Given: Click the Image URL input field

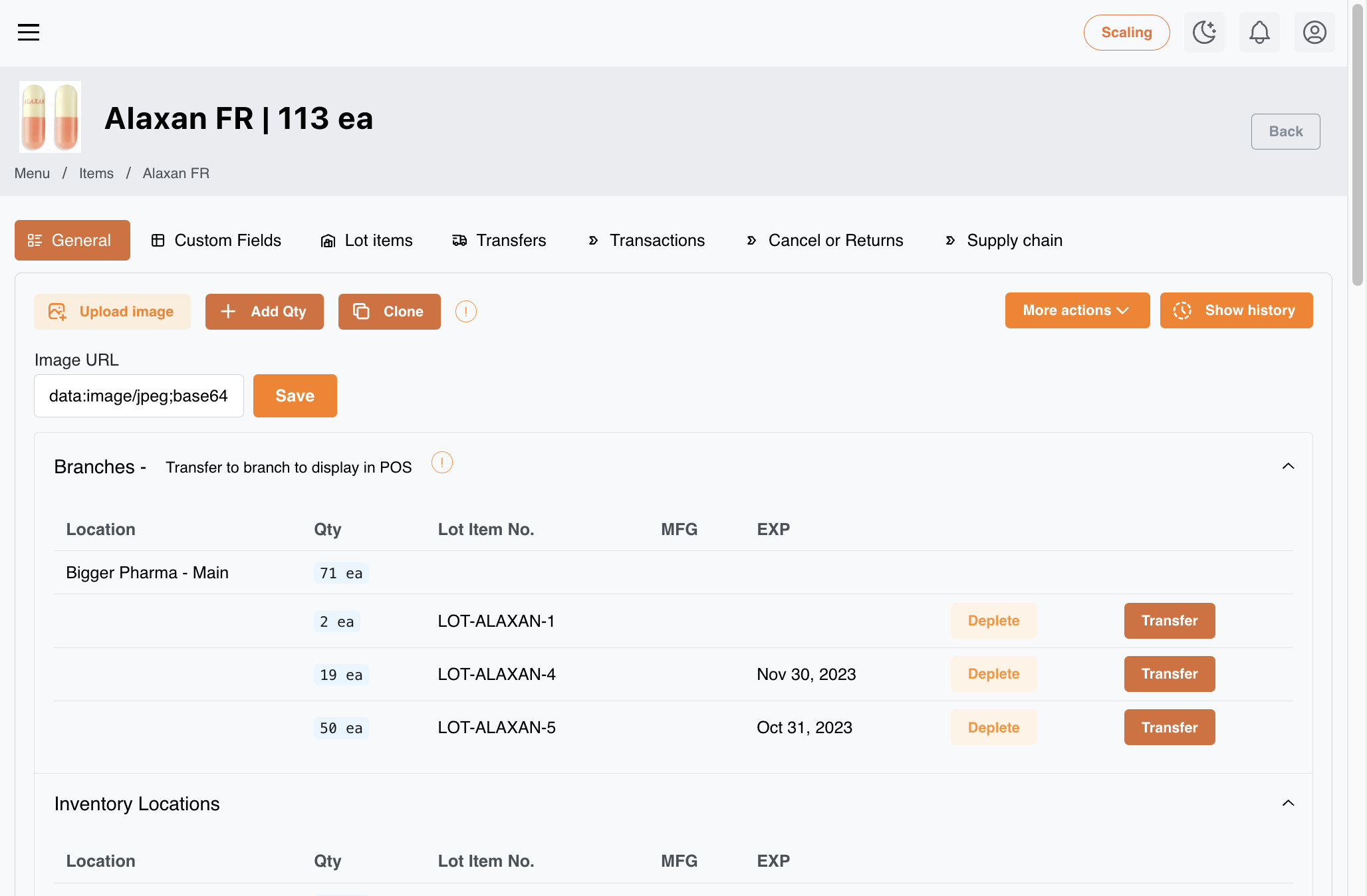Looking at the screenshot, I should 139,396.
